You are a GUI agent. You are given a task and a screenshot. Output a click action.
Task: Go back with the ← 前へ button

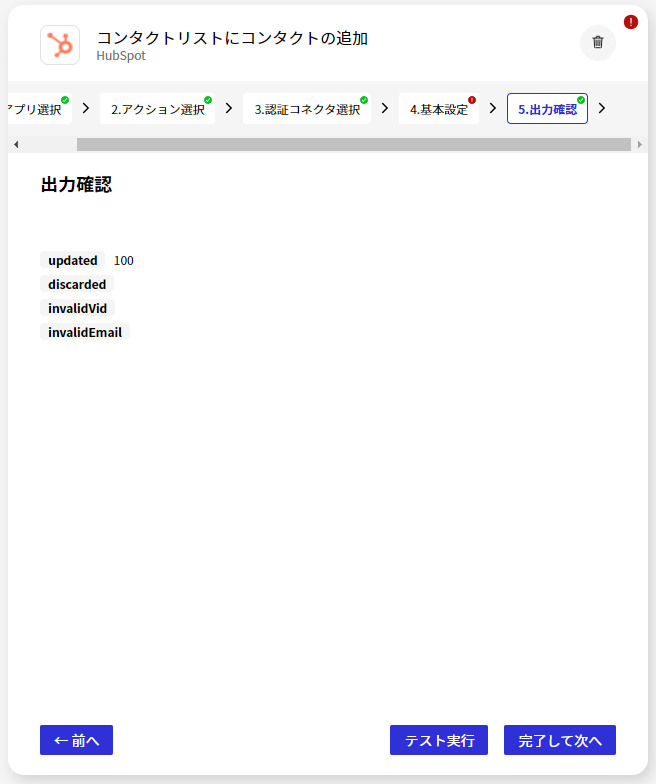(x=76, y=740)
